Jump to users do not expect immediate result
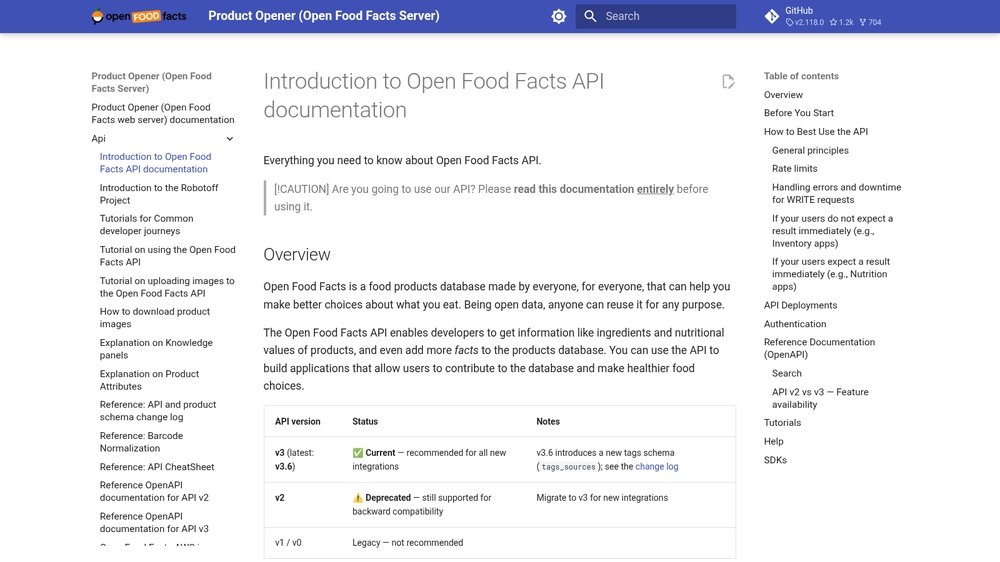This screenshot has width=1000, height=562. pyautogui.click(x=832, y=231)
